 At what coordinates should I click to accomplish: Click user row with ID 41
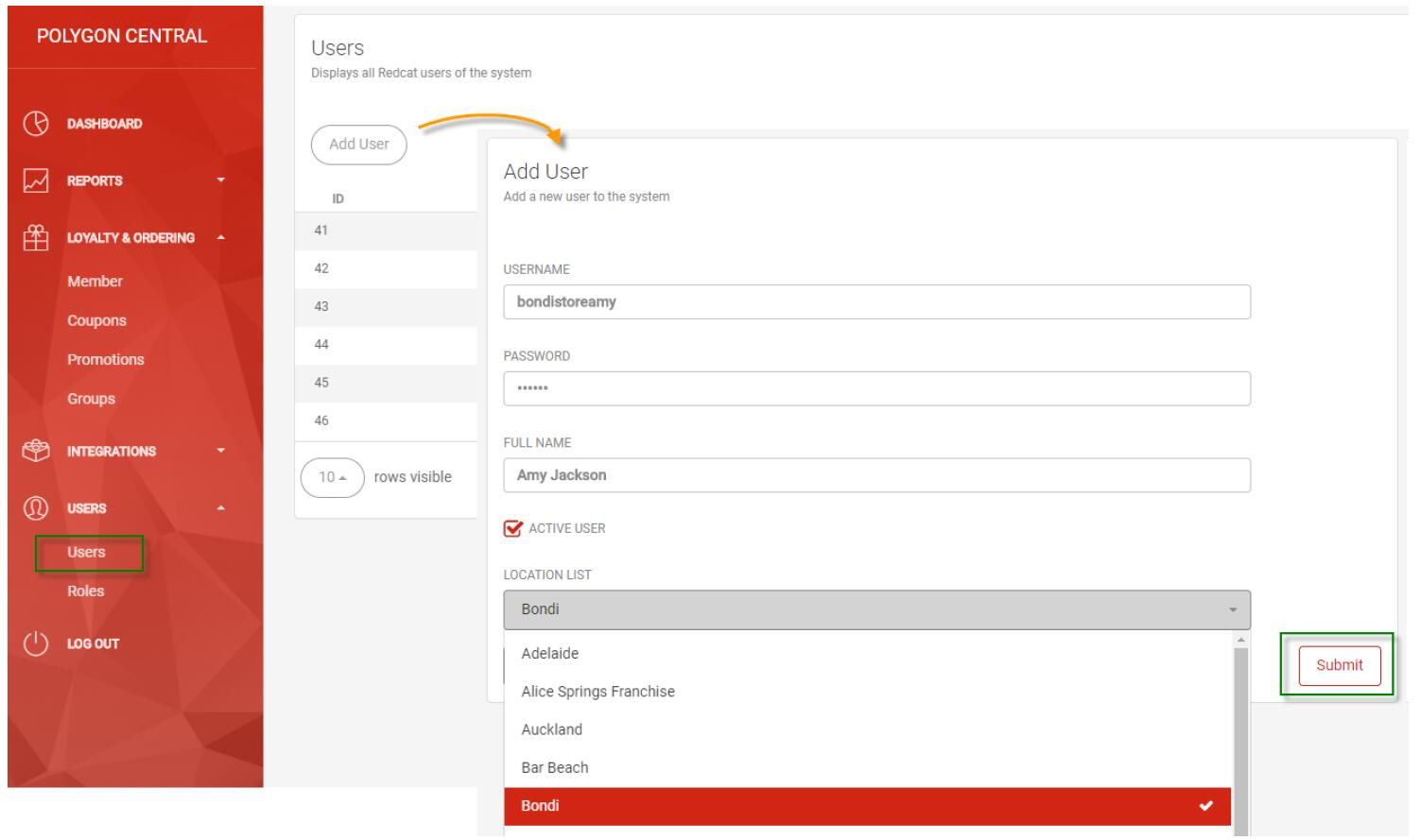point(386,231)
